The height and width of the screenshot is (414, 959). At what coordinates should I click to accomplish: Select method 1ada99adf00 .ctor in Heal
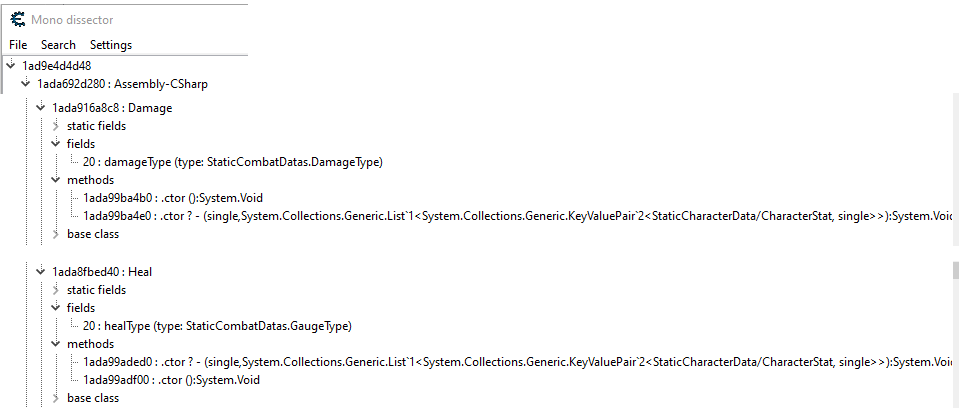click(x=172, y=380)
